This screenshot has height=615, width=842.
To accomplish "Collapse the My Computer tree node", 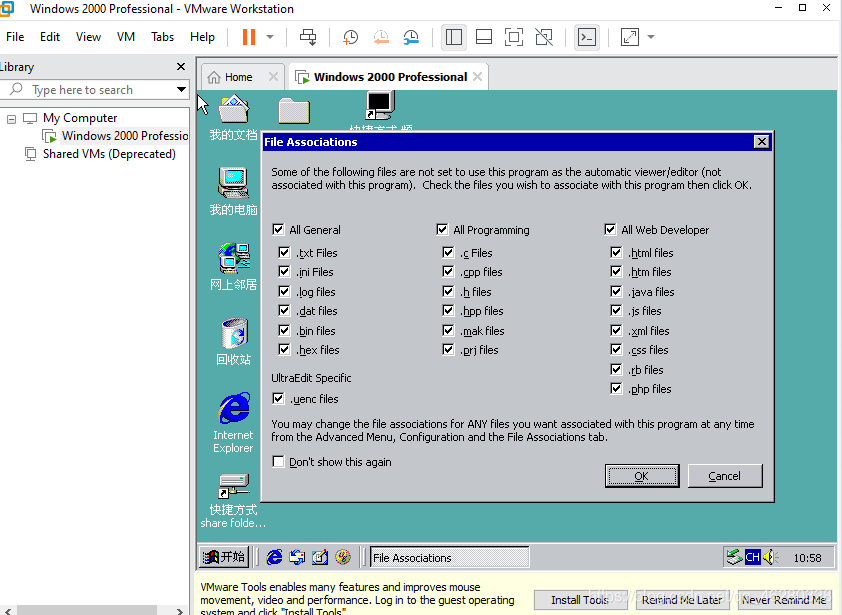I will pos(11,119).
